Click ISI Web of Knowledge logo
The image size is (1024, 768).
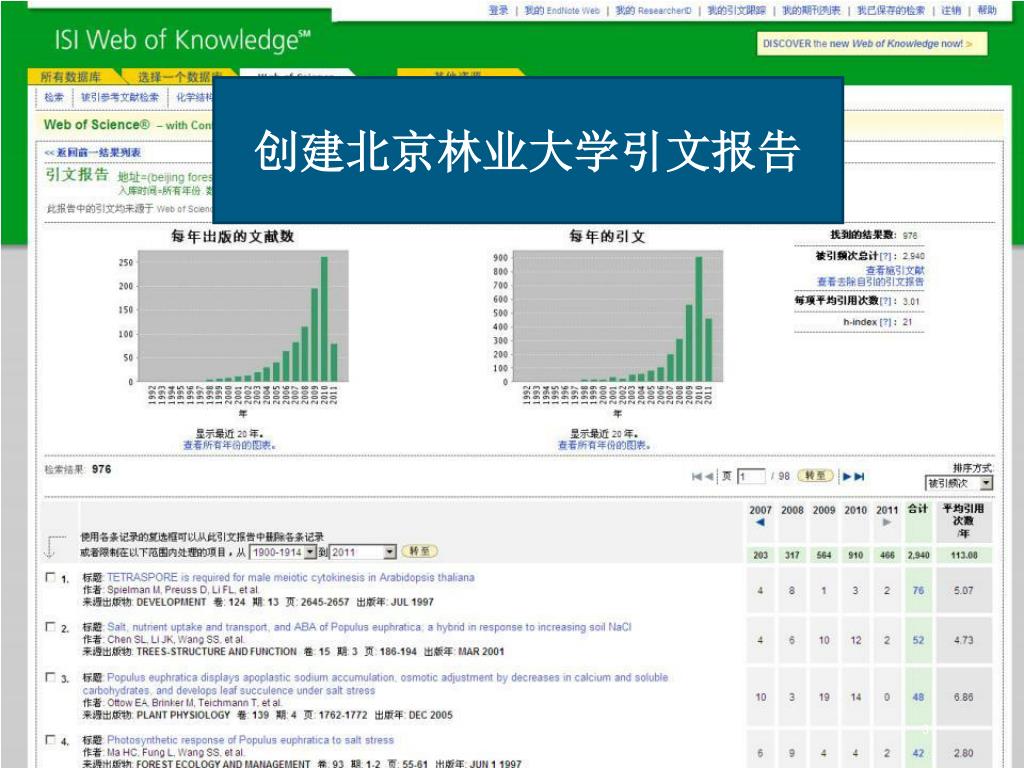(183, 40)
